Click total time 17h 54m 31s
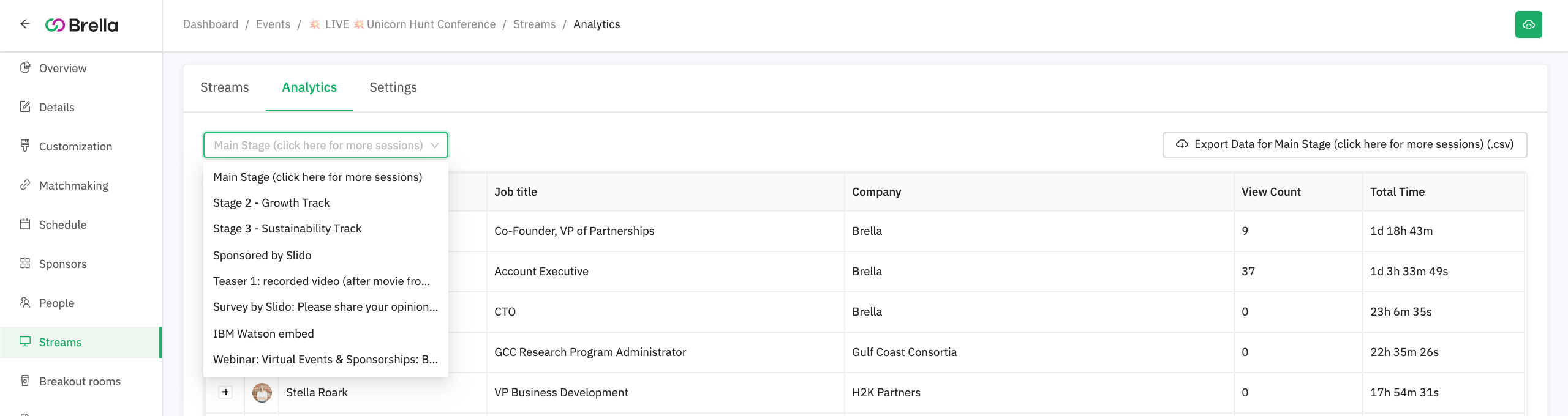The width and height of the screenshot is (1568, 416). point(1404,392)
